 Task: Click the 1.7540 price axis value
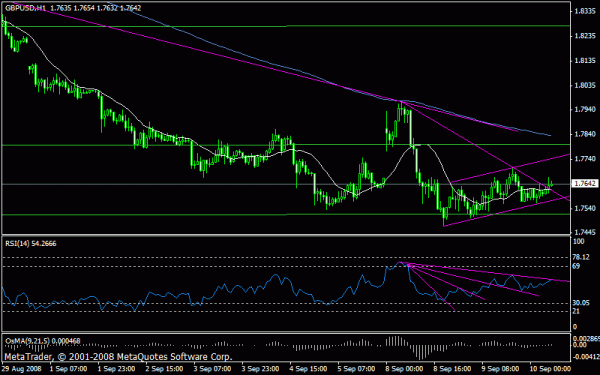coord(584,209)
